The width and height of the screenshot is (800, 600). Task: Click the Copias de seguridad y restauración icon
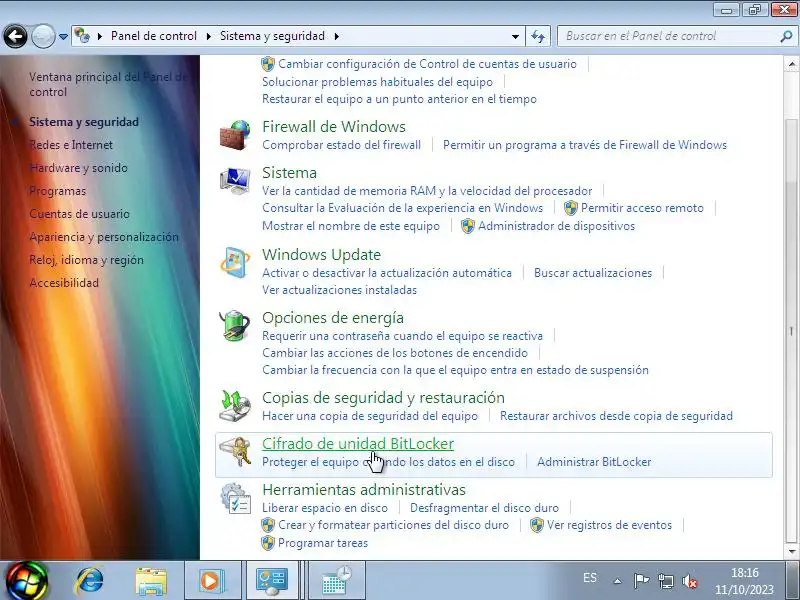pyautogui.click(x=235, y=406)
